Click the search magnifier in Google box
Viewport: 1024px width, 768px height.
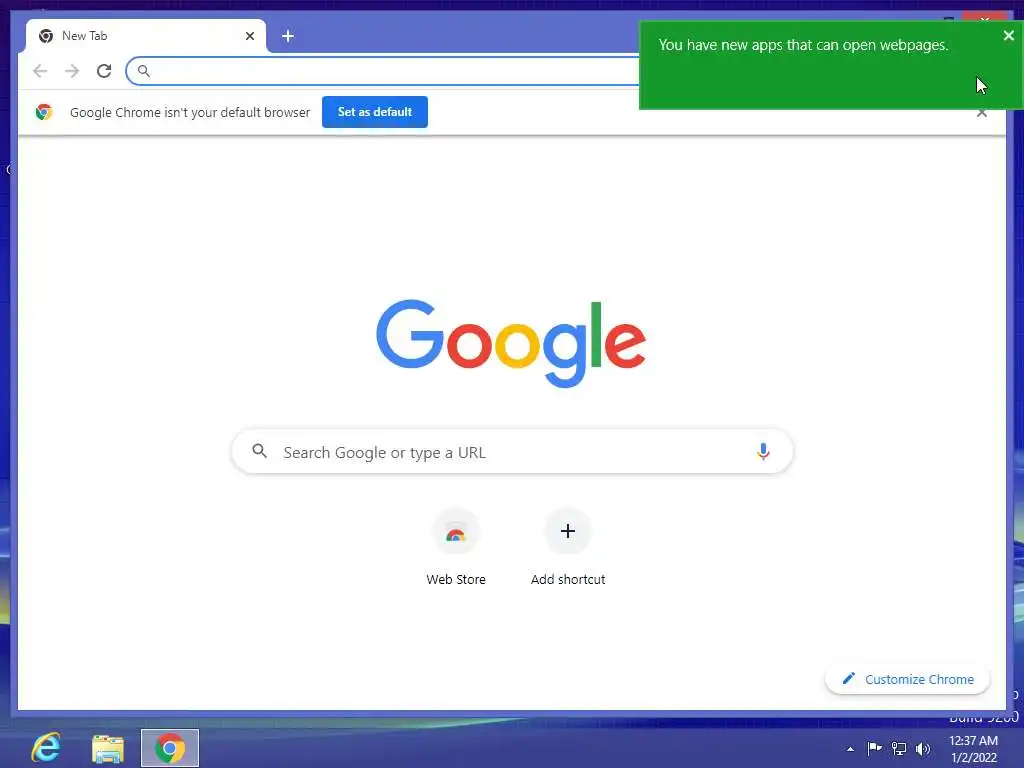[x=259, y=451]
